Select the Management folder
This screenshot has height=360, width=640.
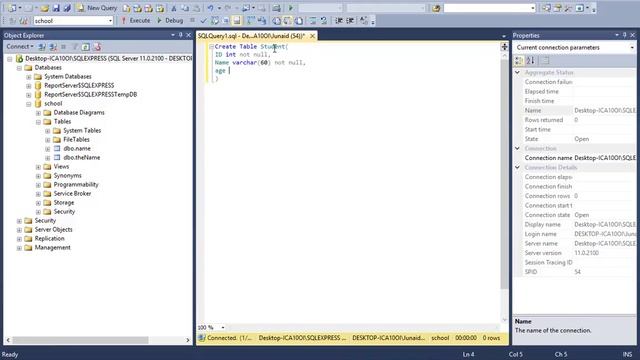(x=52, y=247)
